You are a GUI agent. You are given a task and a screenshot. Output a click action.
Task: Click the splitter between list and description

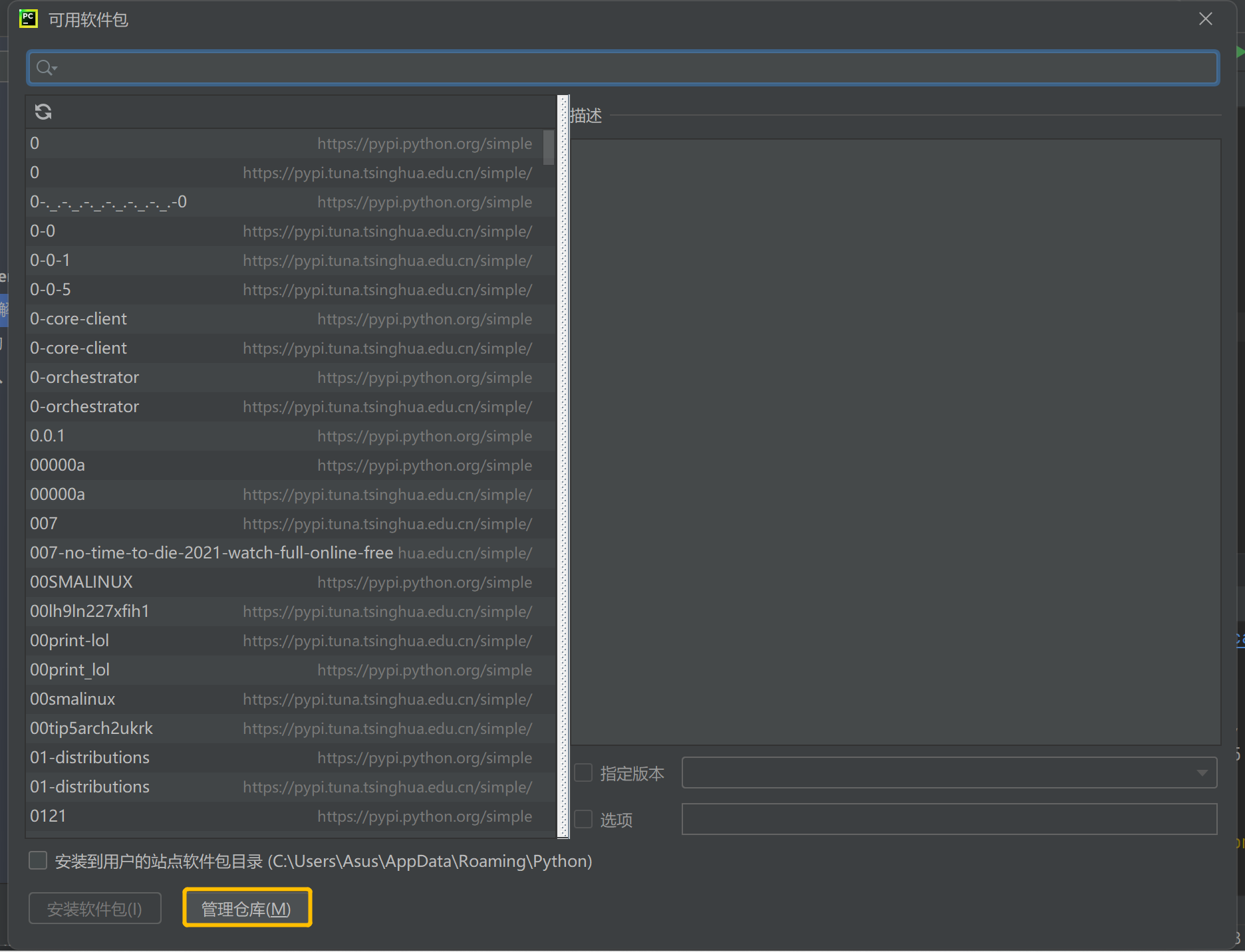(563, 467)
